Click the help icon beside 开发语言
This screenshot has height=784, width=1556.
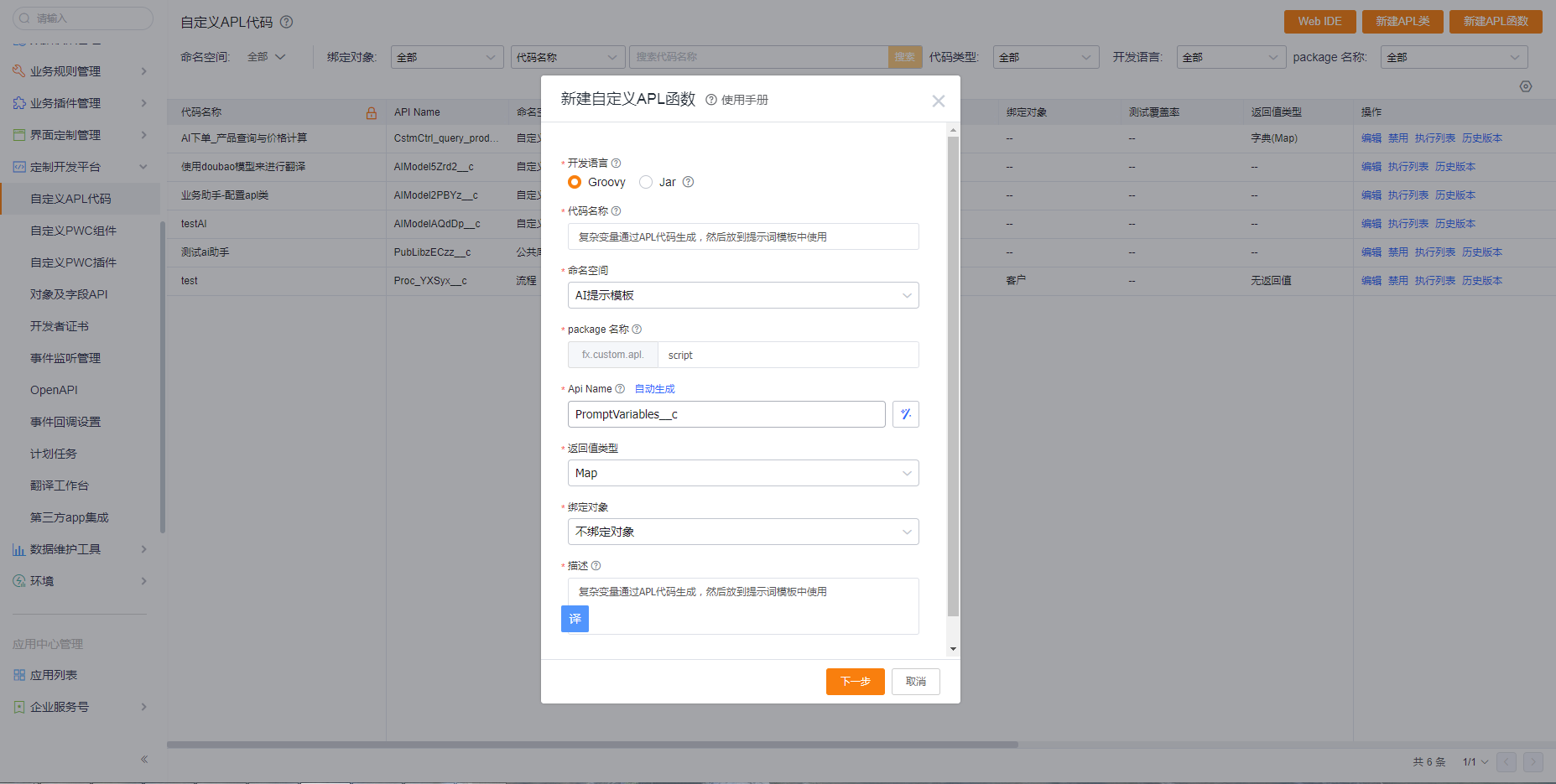click(616, 164)
